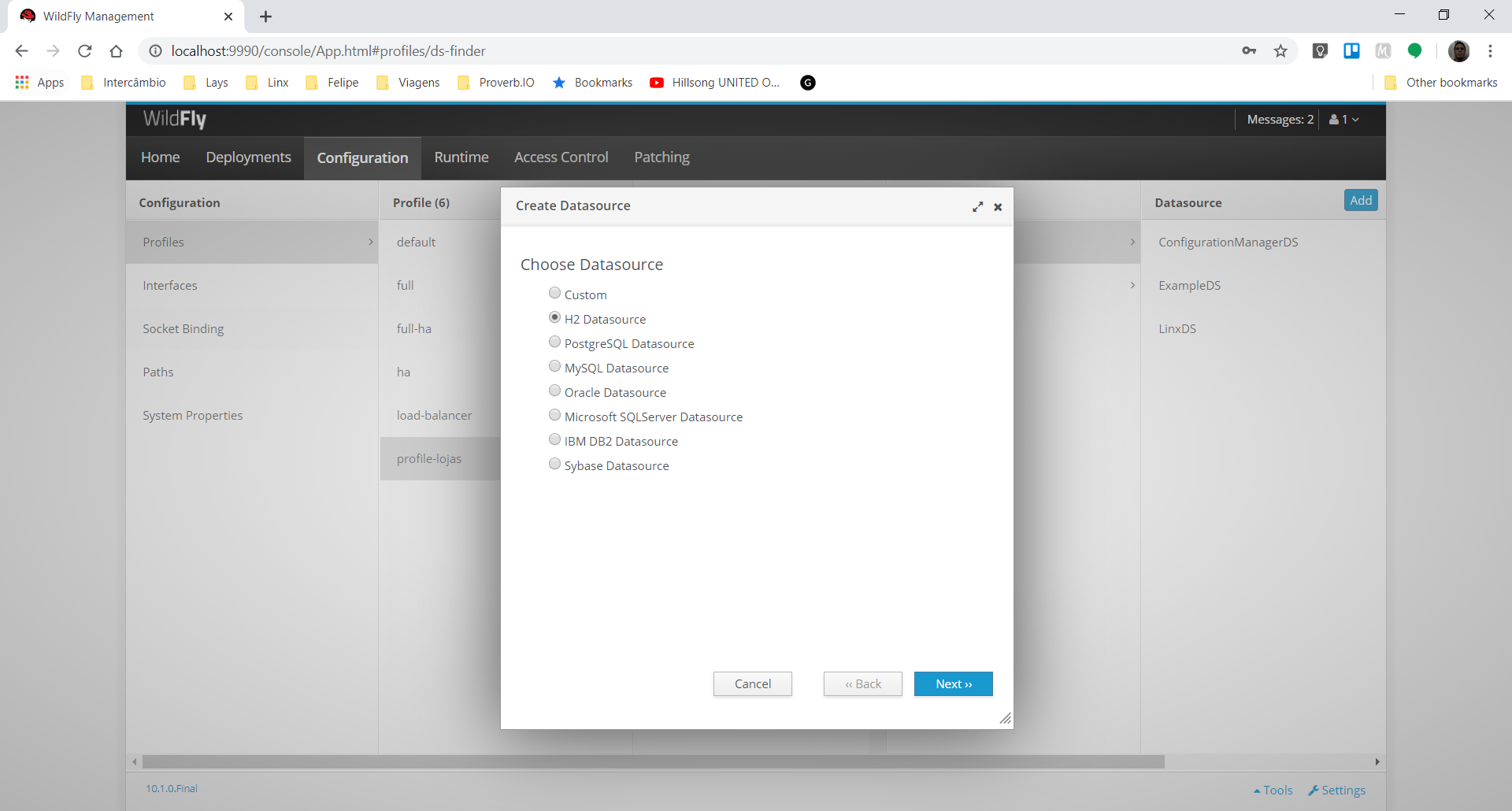Viewport: 1512px width, 811px height.
Task: Open the green circle extension icon
Action: [1414, 51]
